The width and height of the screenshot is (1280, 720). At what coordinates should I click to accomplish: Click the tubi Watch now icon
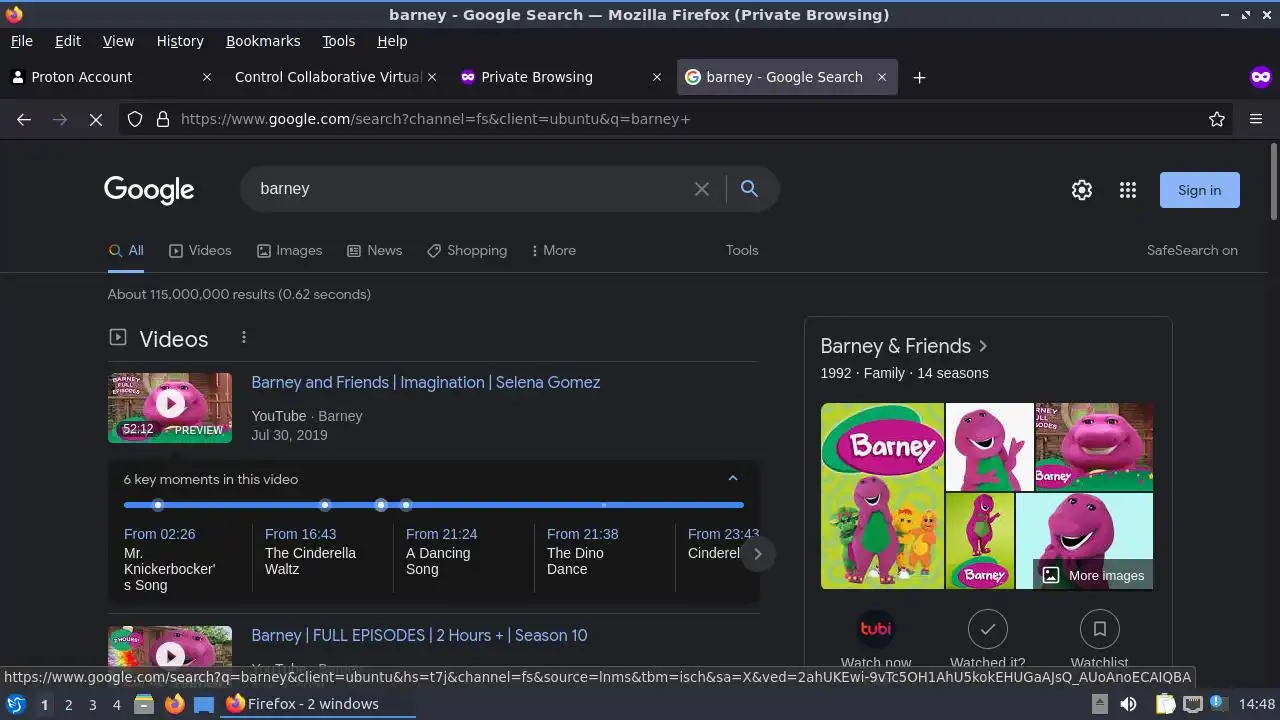(876, 629)
